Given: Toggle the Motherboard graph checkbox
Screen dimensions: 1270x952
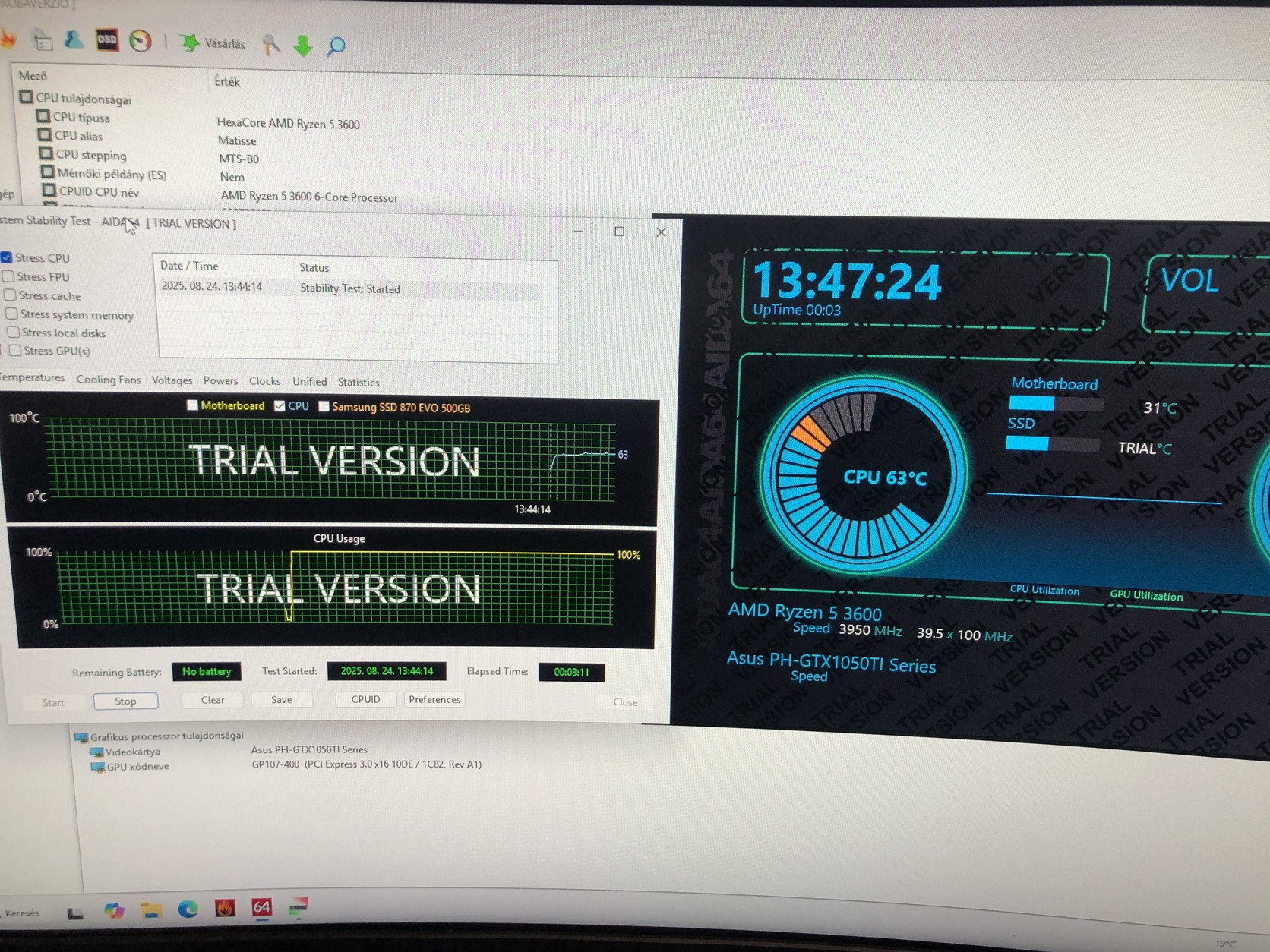Looking at the screenshot, I should [192, 405].
